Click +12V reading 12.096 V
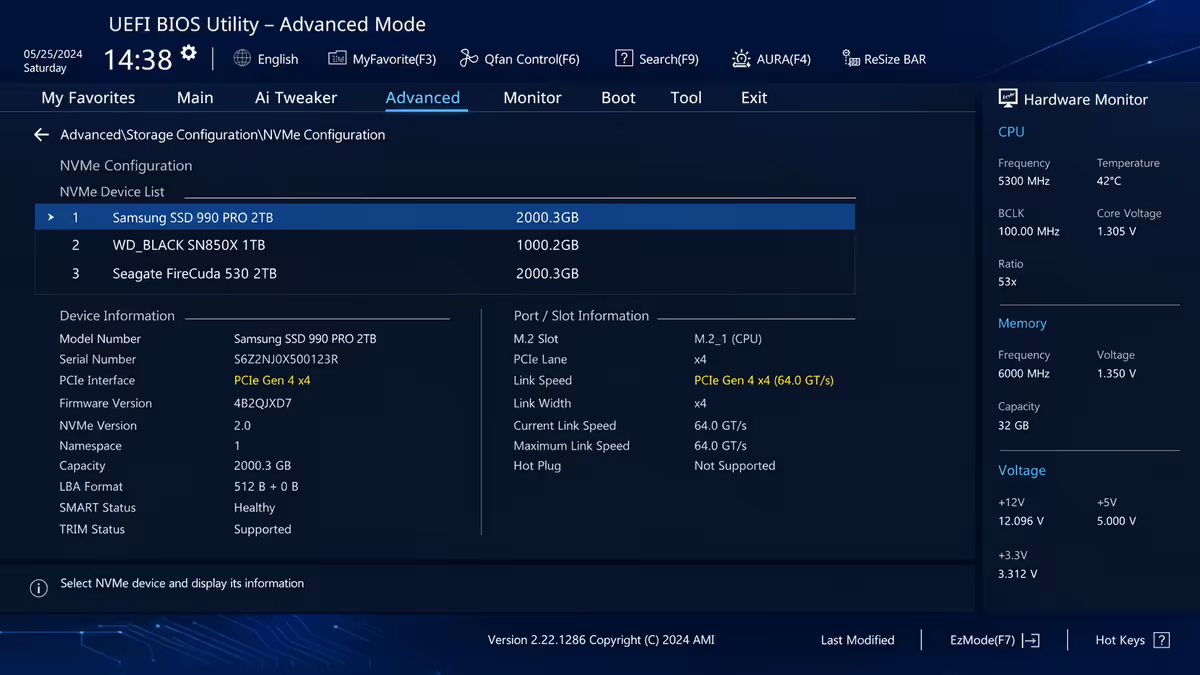1200x675 pixels. (1021, 521)
